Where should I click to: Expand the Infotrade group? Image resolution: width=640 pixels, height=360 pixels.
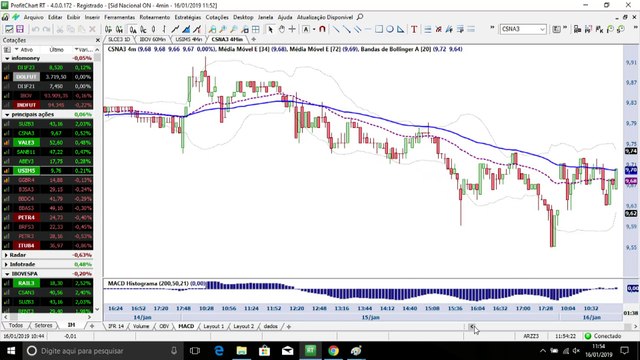tap(6, 264)
